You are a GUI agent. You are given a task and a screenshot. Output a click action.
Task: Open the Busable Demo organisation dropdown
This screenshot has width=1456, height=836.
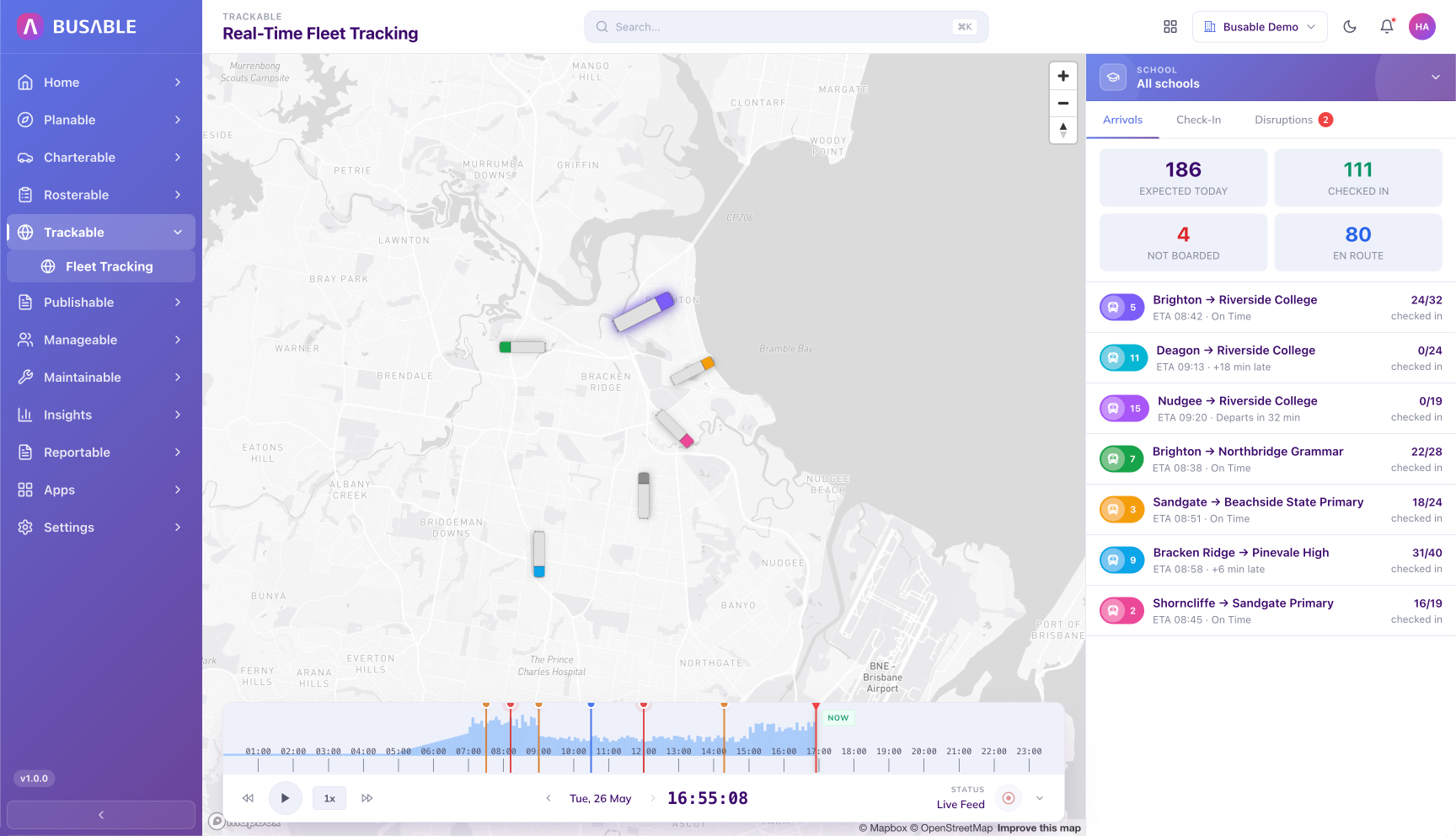pyautogui.click(x=1260, y=27)
